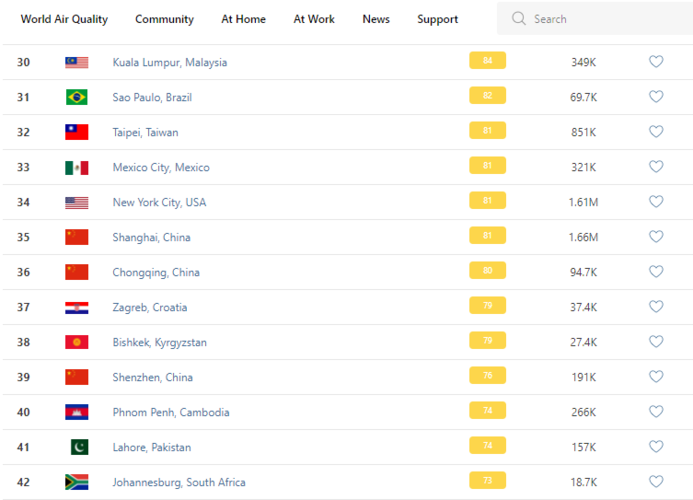The width and height of the screenshot is (693, 500).
Task: Open the Community menu
Action: click(x=164, y=19)
